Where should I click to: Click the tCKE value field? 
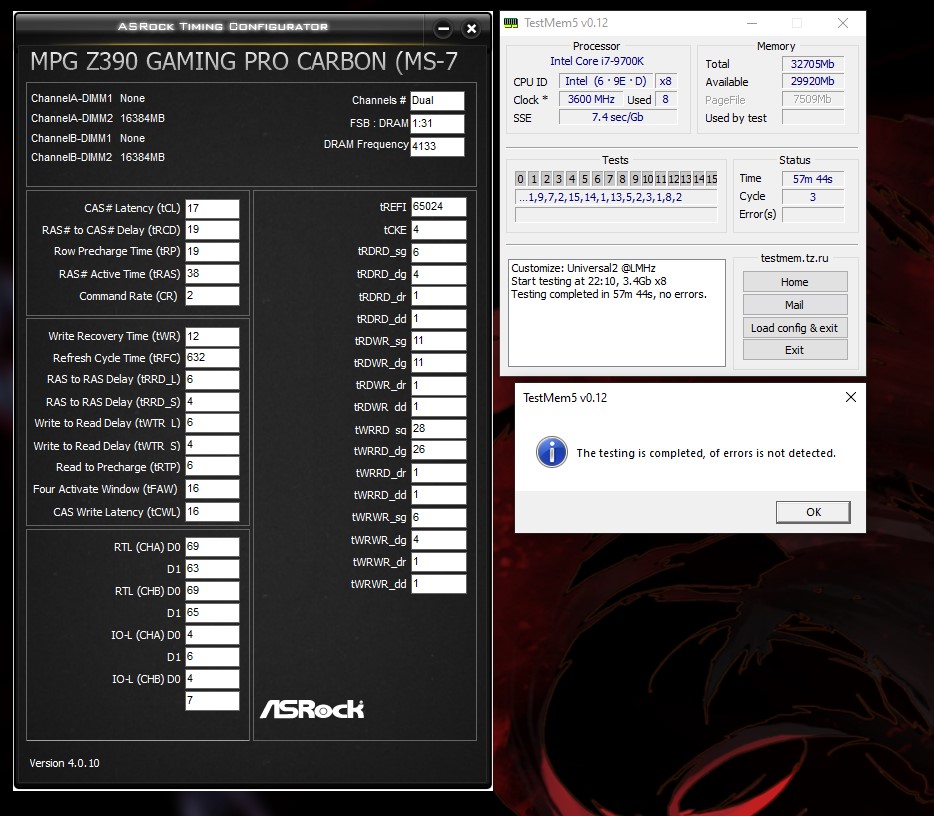tap(438, 230)
